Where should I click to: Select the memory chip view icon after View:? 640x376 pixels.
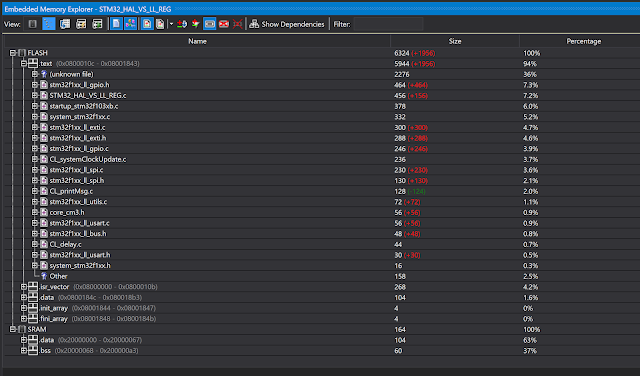click(x=33, y=24)
